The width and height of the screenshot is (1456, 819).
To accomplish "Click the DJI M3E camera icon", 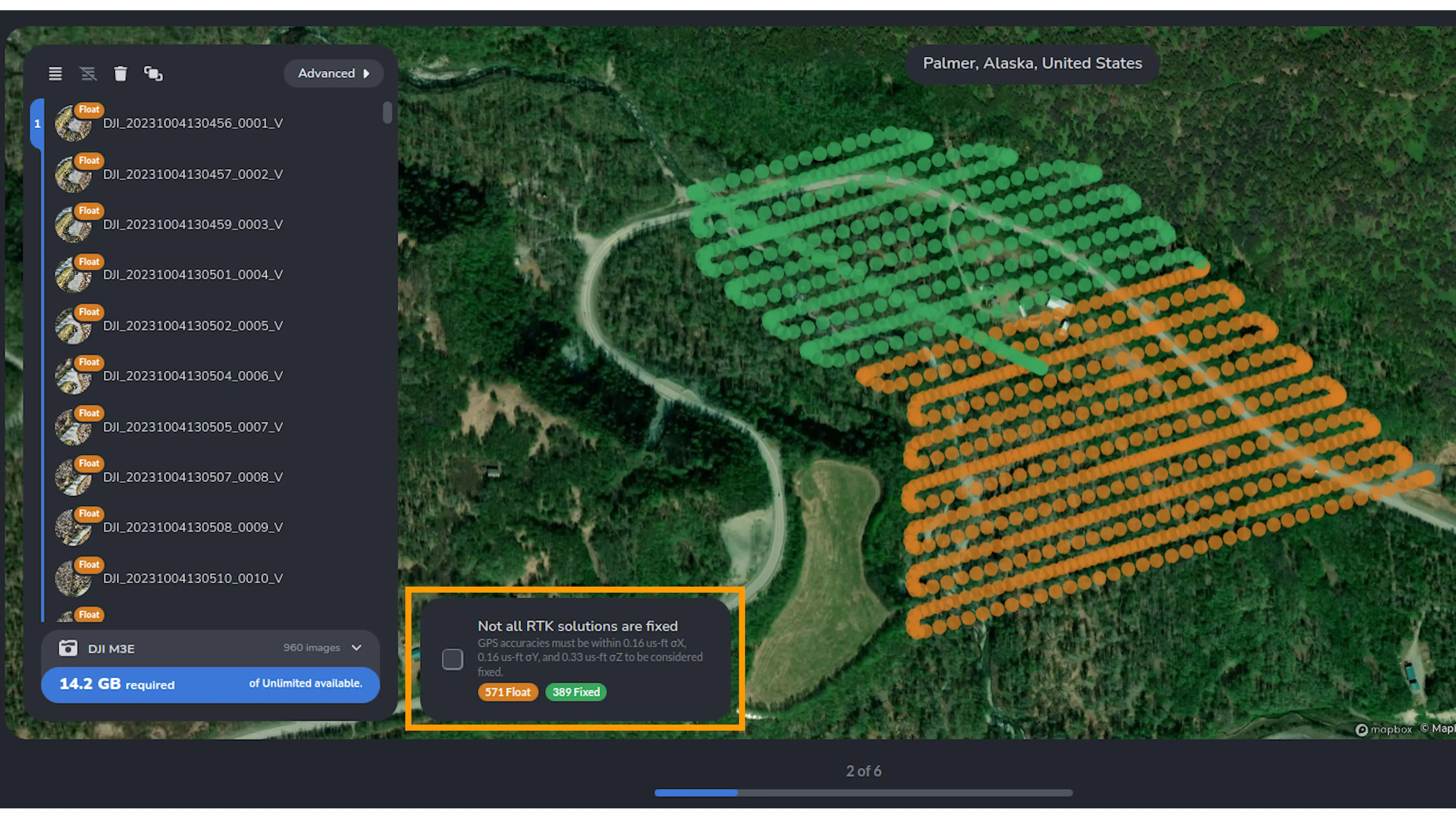I will [68, 648].
